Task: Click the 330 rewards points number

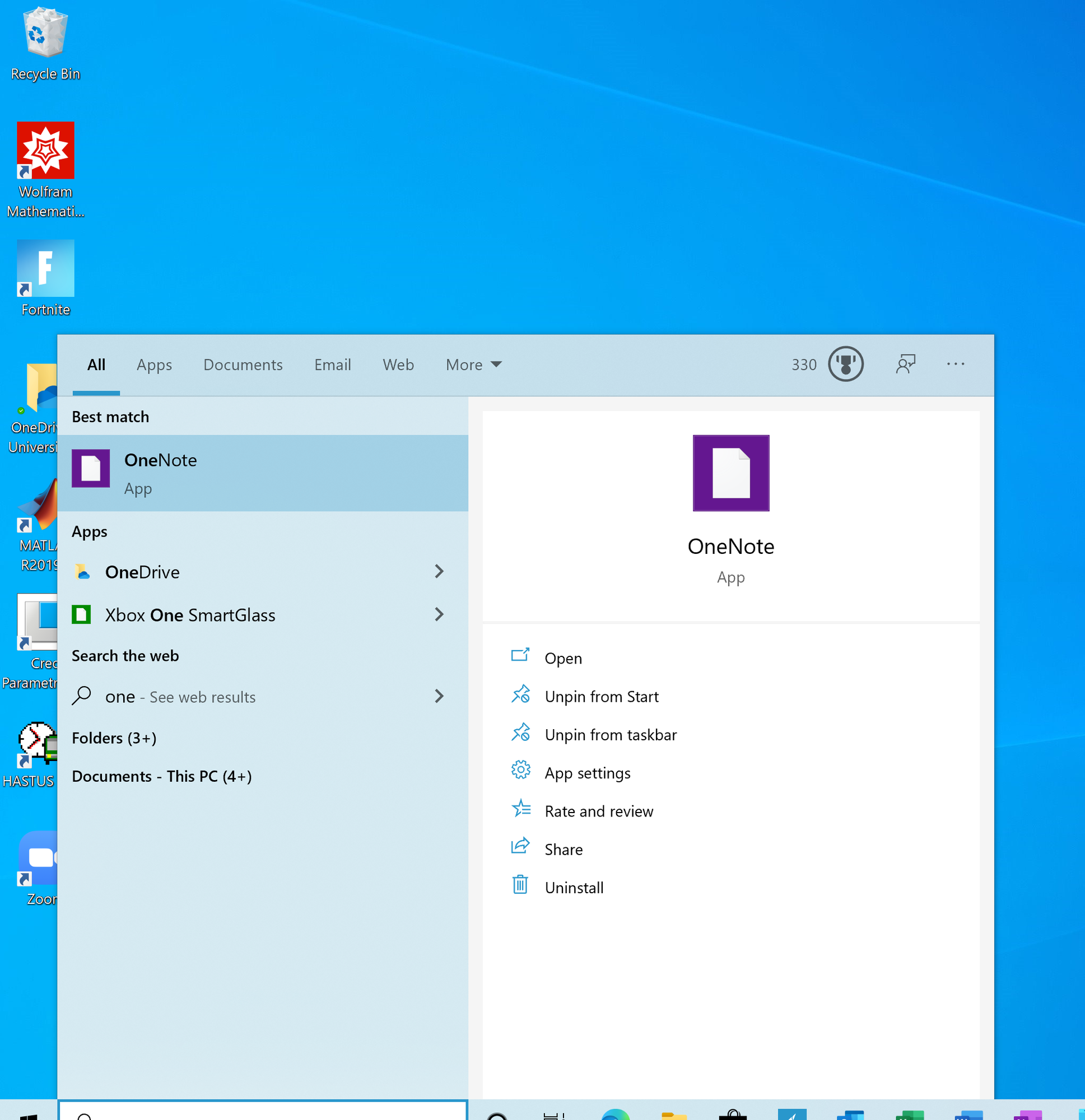Action: (804, 365)
